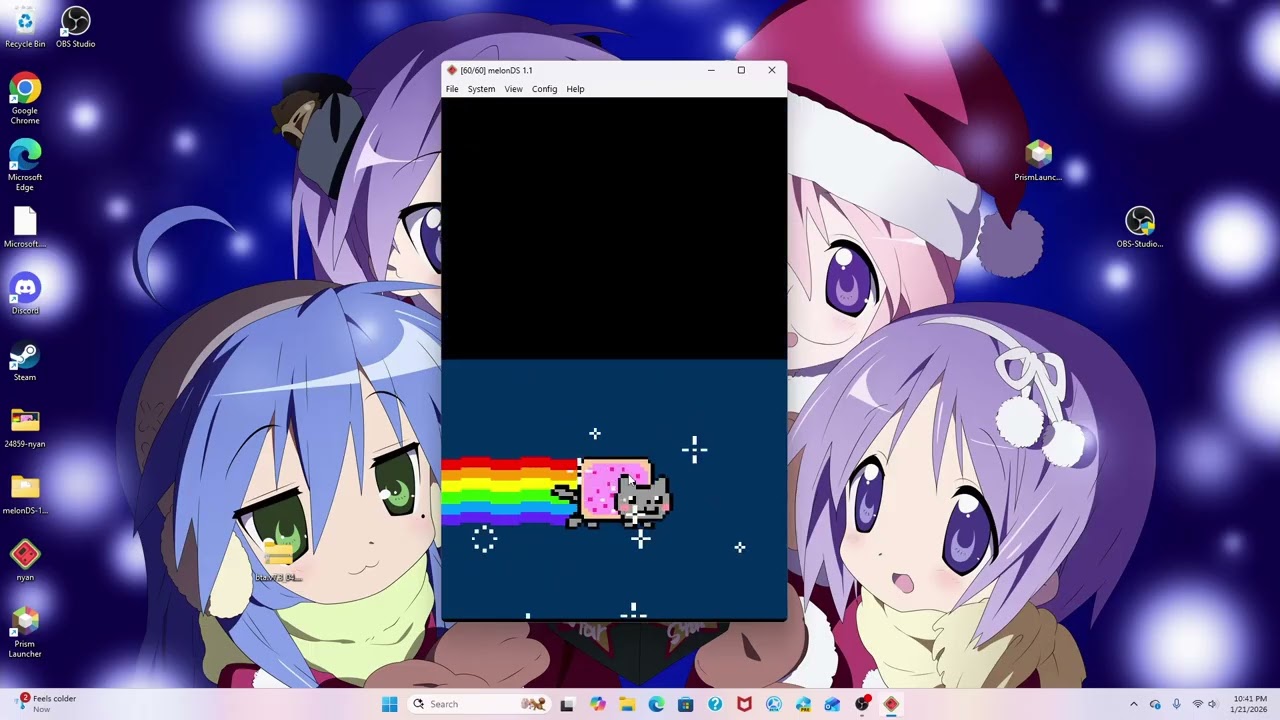
Task: Select the OBS Studio desktop shortcut
Action: 75,28
